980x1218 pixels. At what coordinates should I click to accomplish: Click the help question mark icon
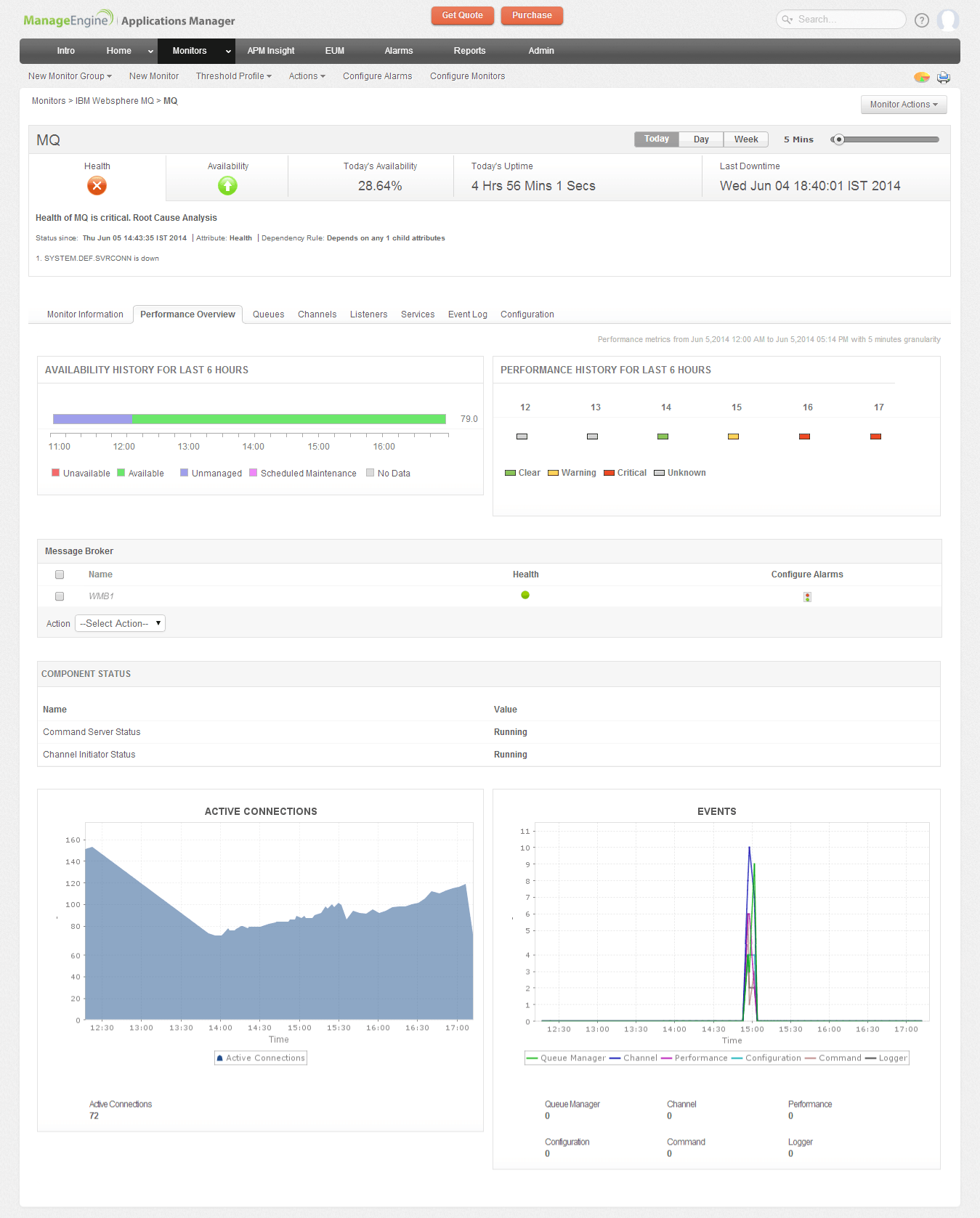(921, 20)
